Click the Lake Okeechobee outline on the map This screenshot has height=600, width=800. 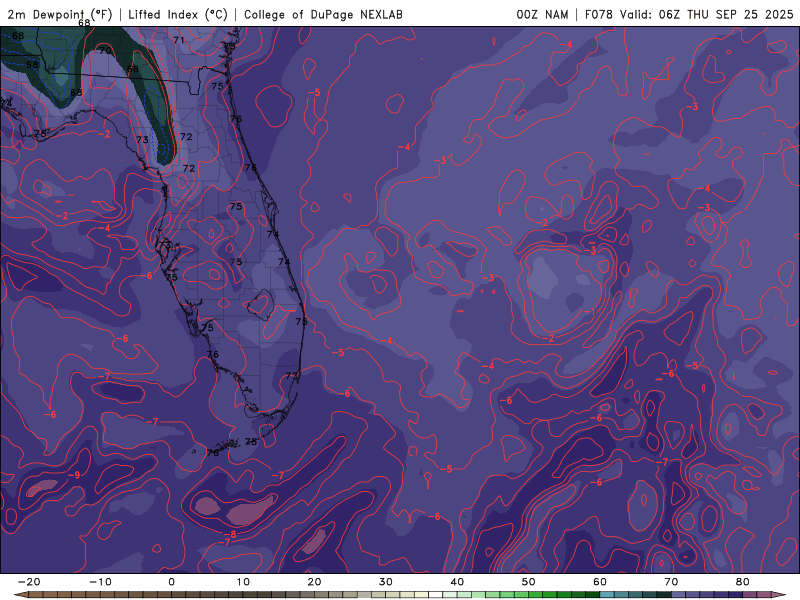[x=261, y=305]
